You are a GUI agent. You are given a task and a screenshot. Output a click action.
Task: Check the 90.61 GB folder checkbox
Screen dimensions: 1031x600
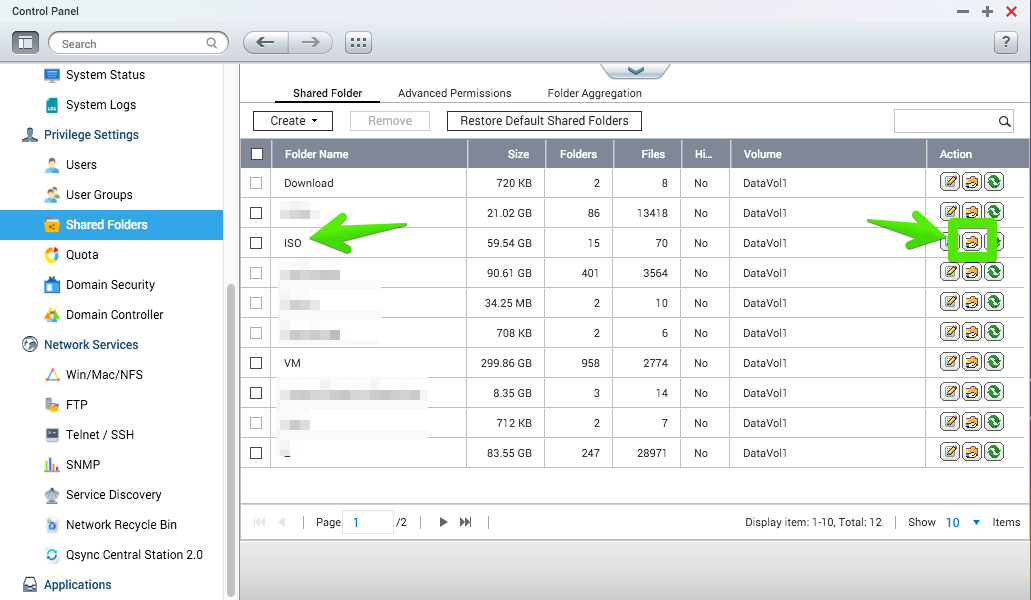pos(256,273)
